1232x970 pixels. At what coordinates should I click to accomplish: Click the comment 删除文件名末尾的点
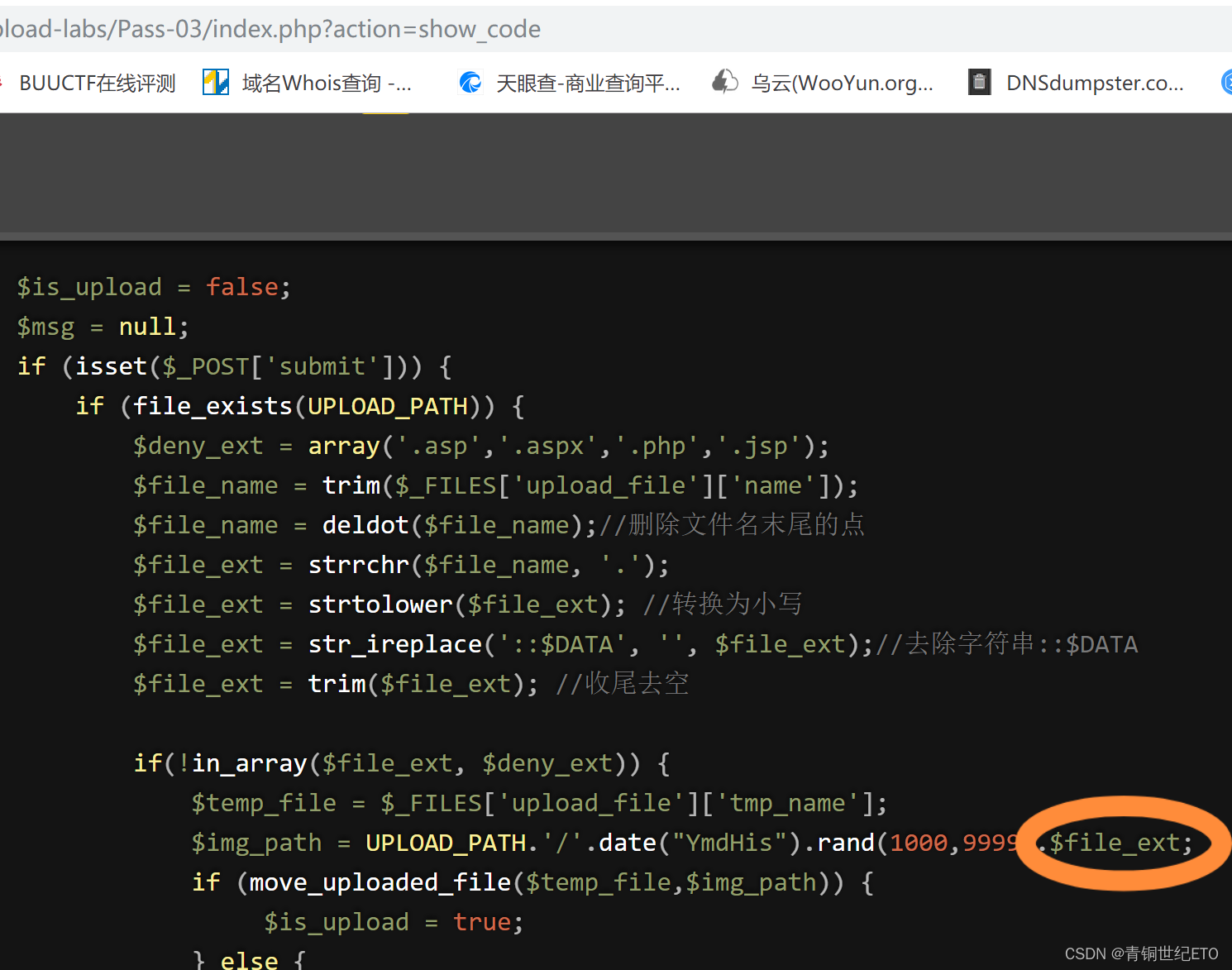731,524
